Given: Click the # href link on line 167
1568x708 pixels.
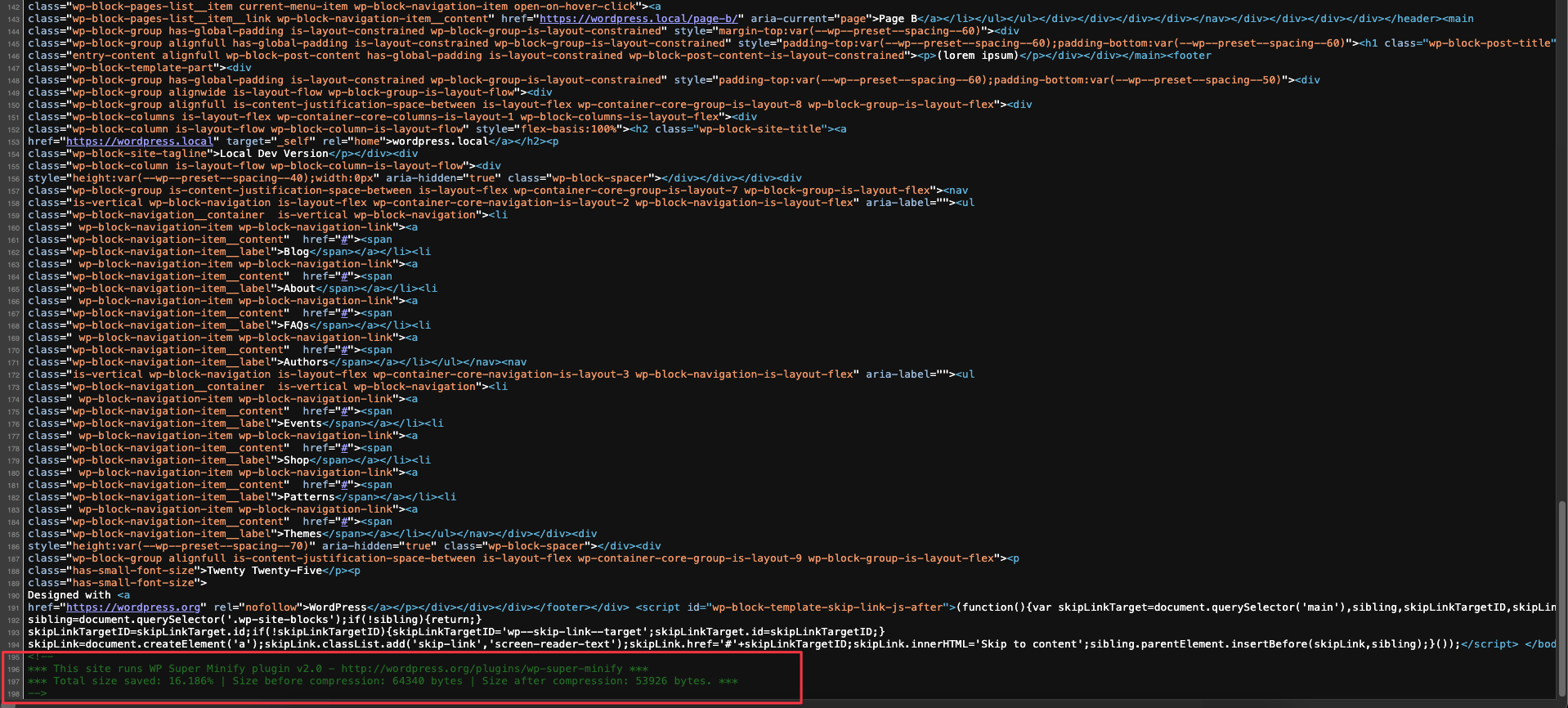Looking at the screenshot, I should pos(345,312).
